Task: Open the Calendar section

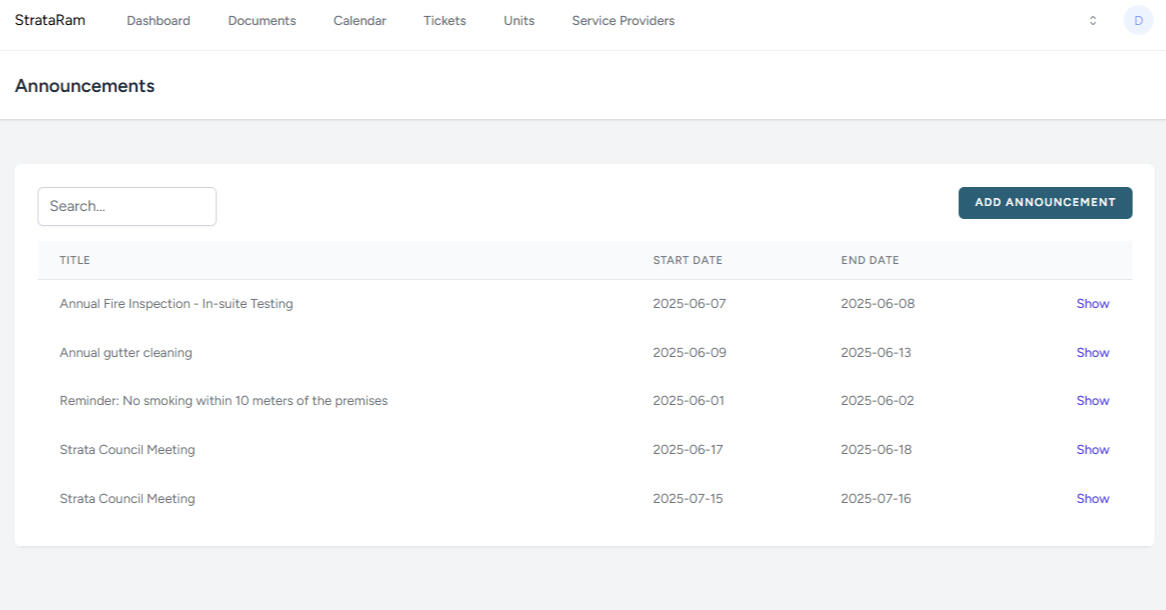Action: 359,20
